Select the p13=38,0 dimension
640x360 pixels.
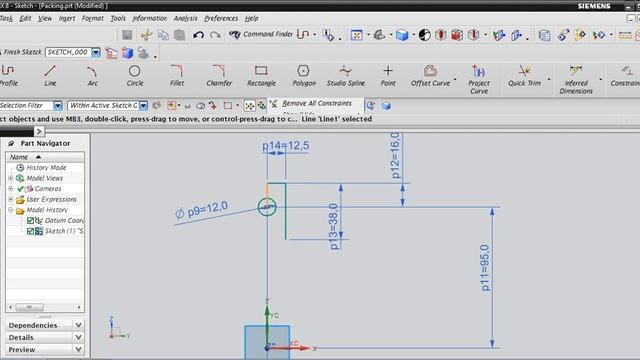pos(333,226)
